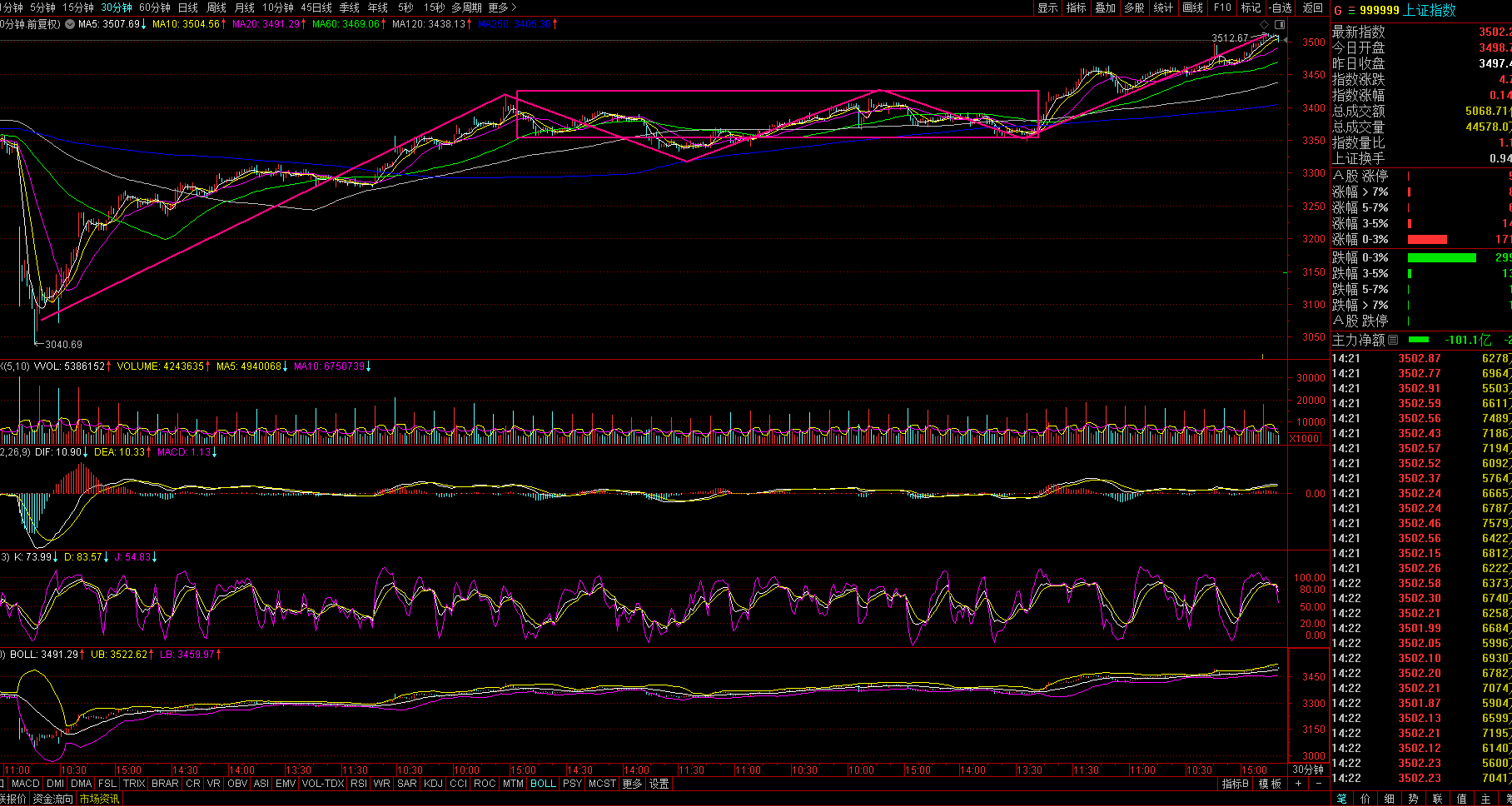Expand 更多 indicators in bottom bar
The image size is (1512, 807).
pyautogui.click(x=633, y=784)
